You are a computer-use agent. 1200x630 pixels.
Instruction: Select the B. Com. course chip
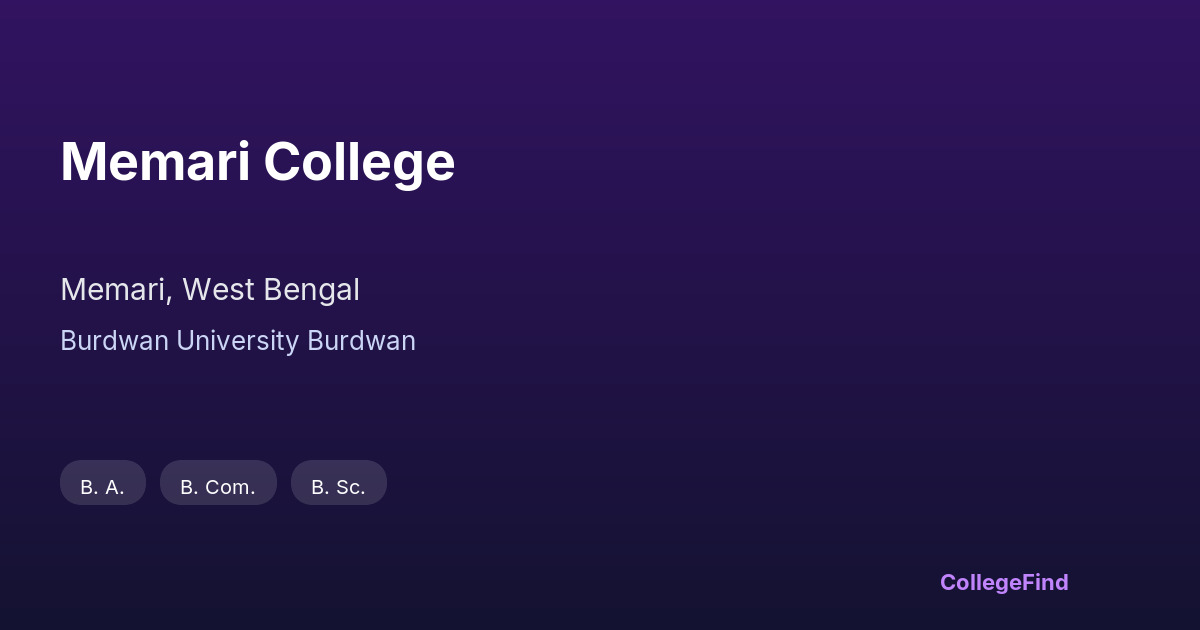[218, 484]
